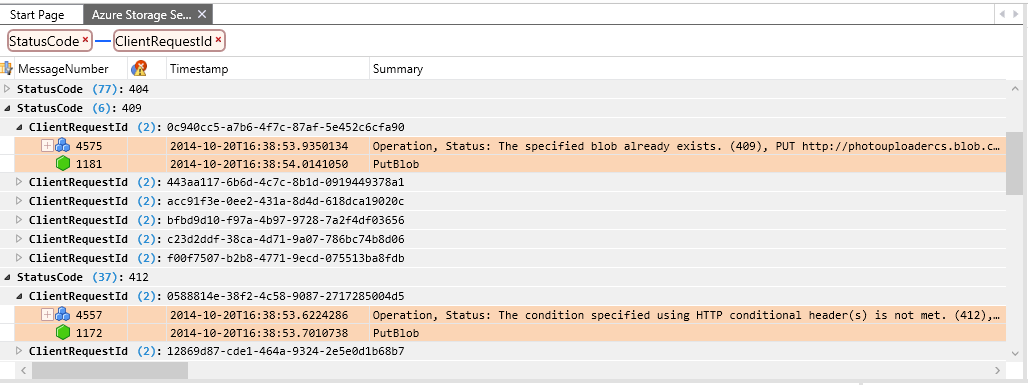This screenshot has height=385, width=1028.
Task: Select message number 1172
Action: pos(89,333)
